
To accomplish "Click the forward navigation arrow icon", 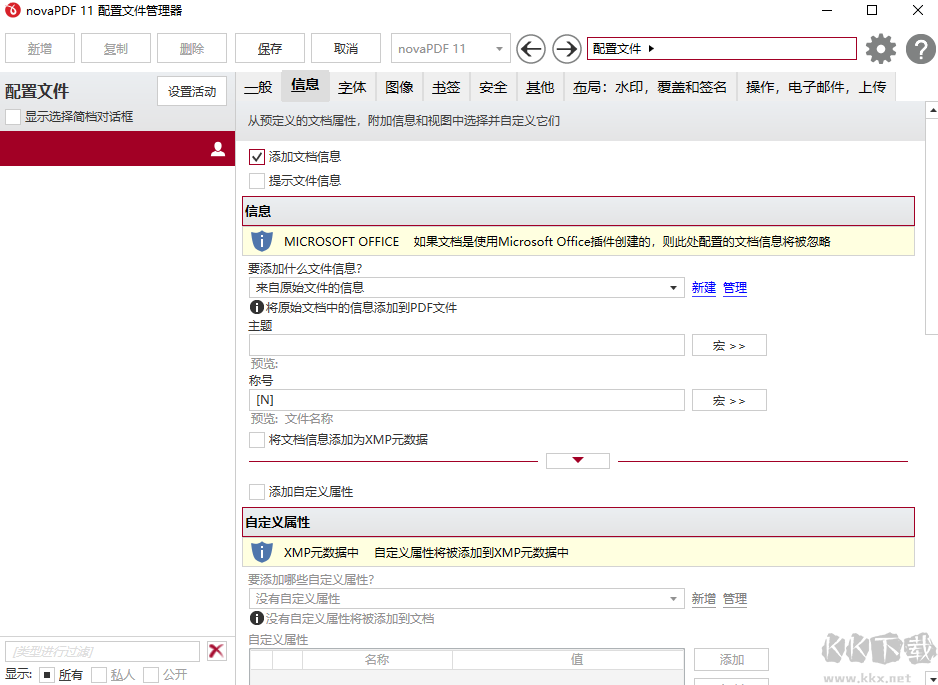I will [x=567, y=48].
